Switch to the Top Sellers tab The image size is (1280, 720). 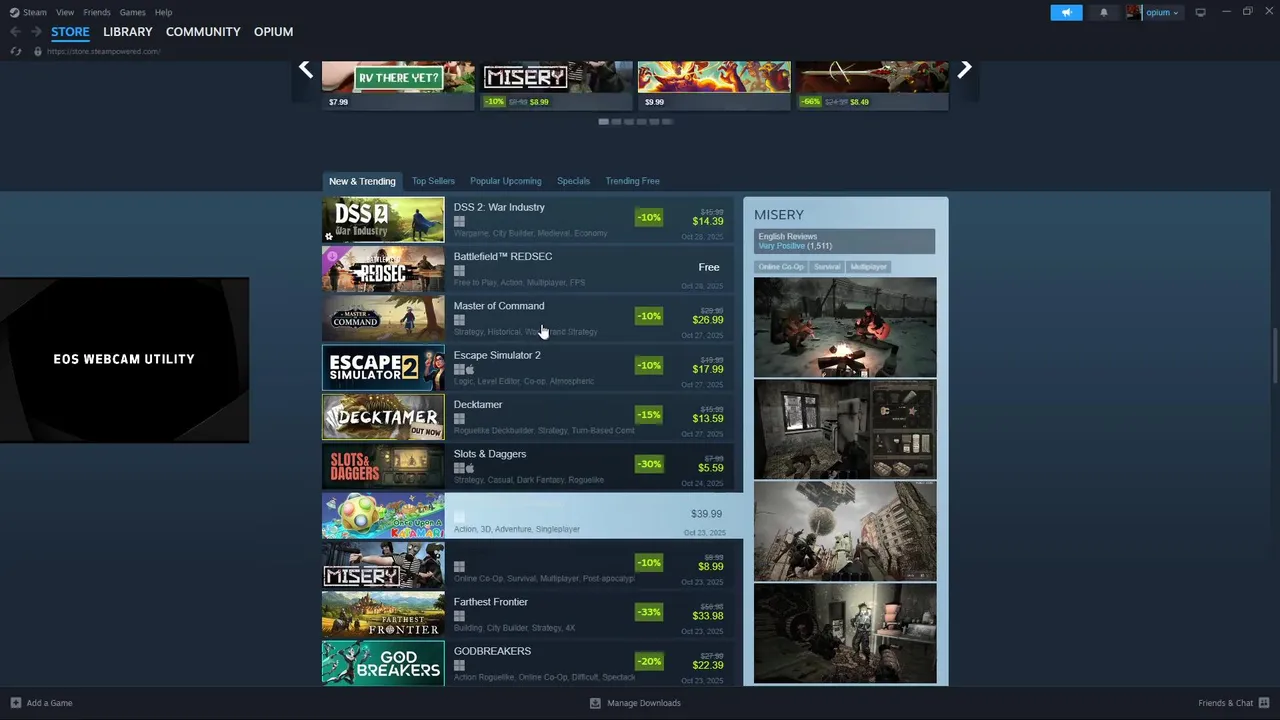pos(433,181)
